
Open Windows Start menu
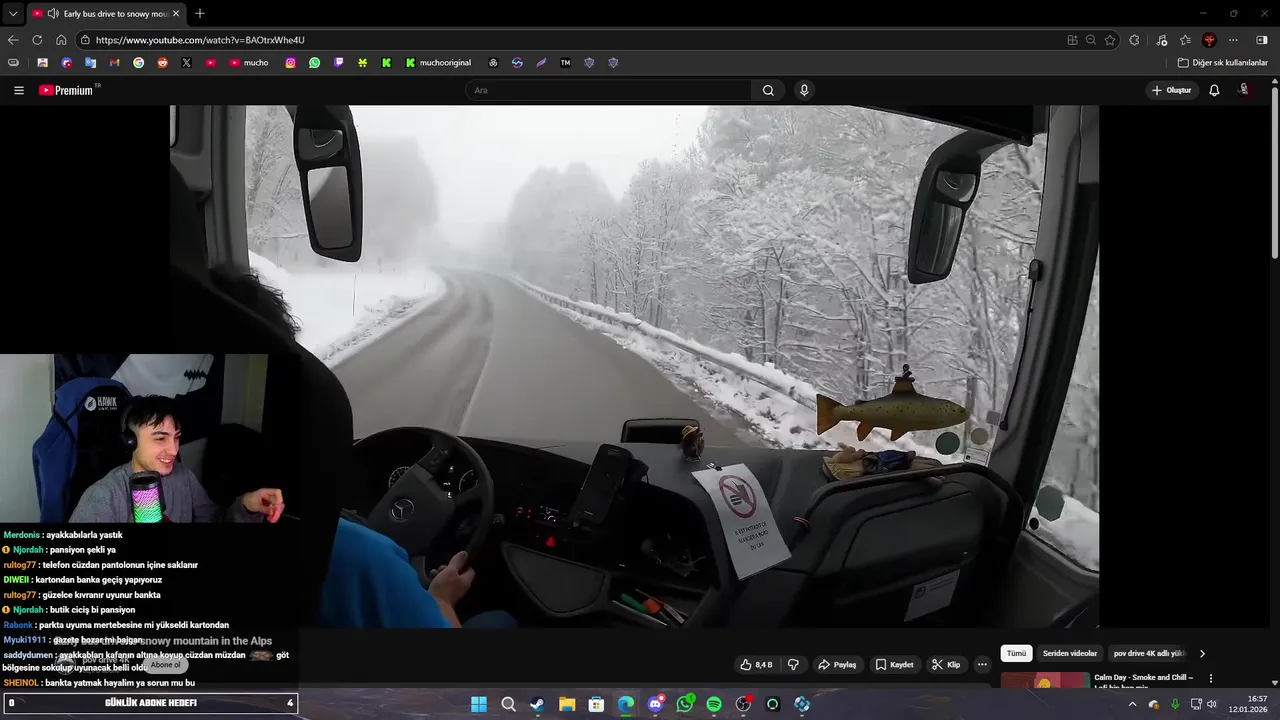coord(479,704)
